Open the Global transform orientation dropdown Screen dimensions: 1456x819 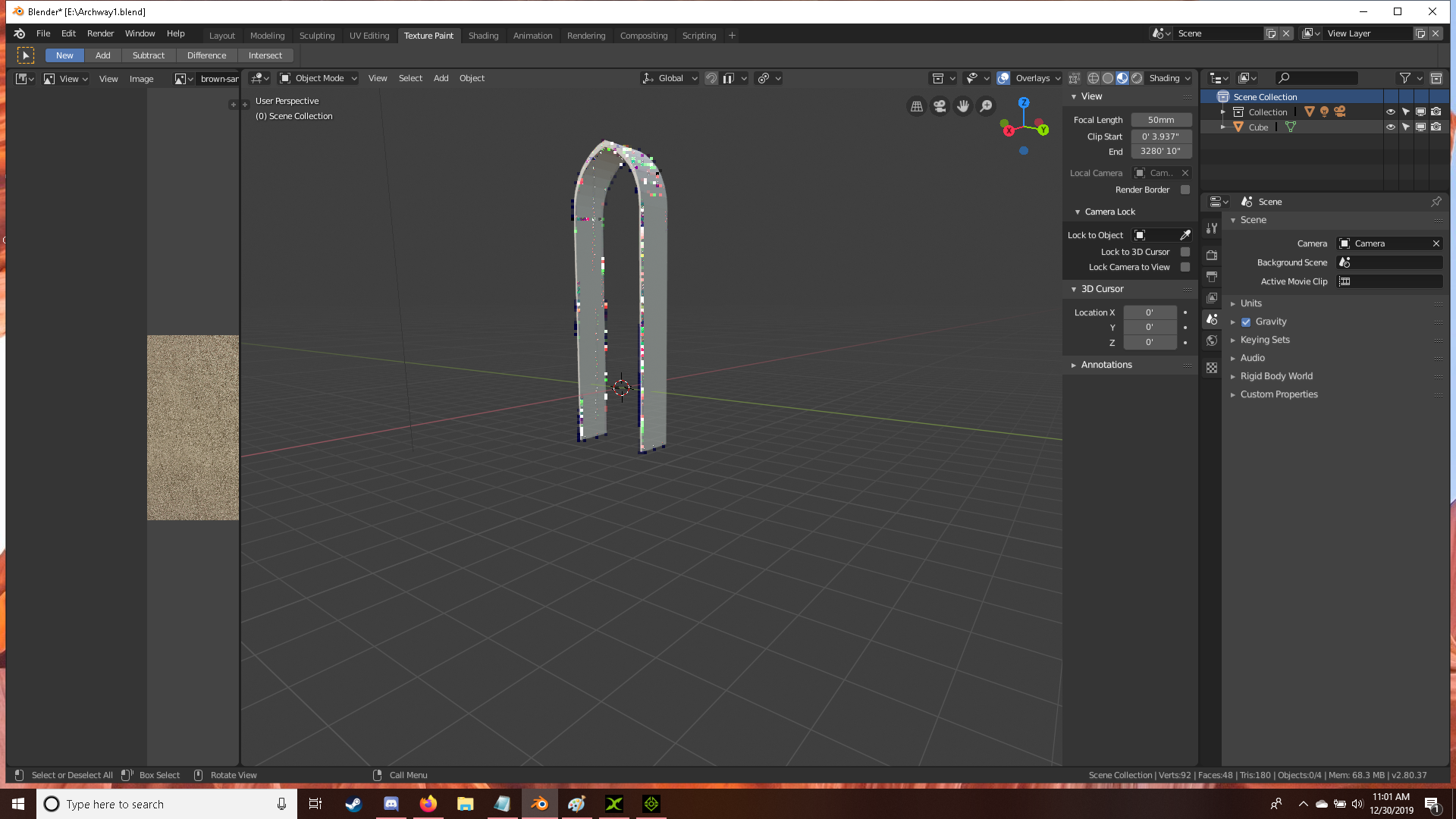(x=670, y=78)
